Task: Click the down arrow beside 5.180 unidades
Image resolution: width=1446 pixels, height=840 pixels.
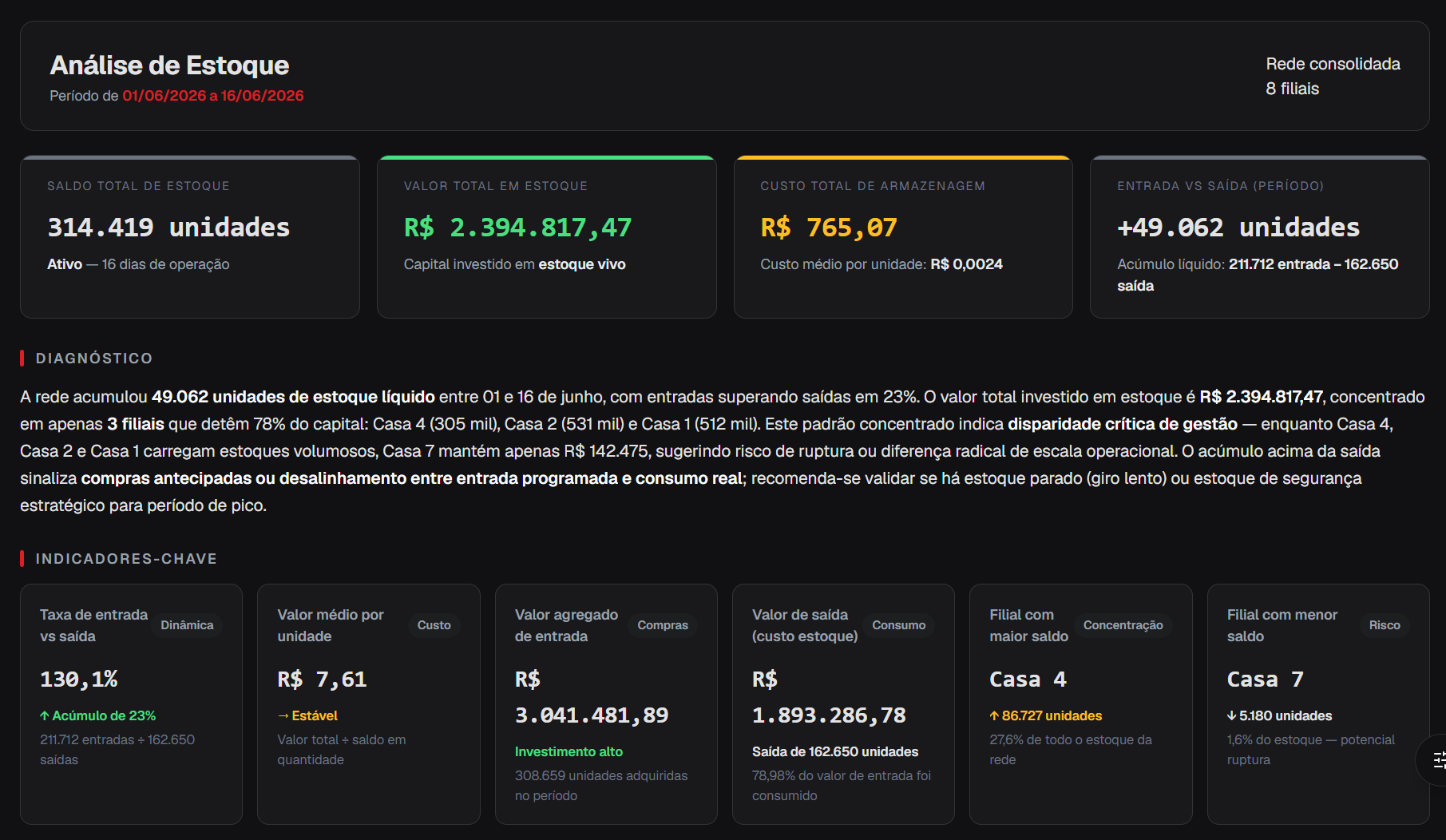Action: (1231, 716)
